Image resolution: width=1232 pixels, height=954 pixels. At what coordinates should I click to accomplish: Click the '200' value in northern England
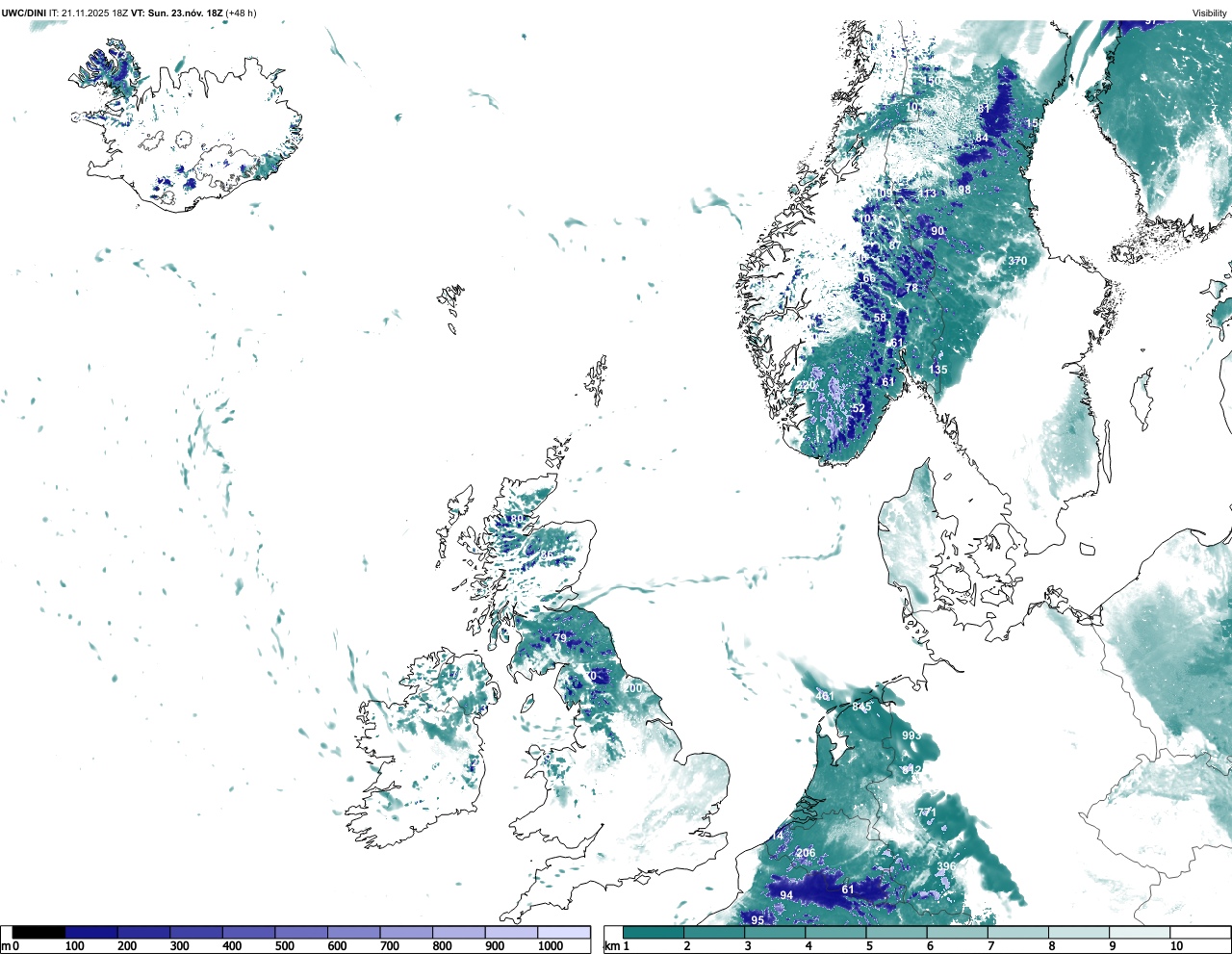pyautogui.click(x=632, y=688)
